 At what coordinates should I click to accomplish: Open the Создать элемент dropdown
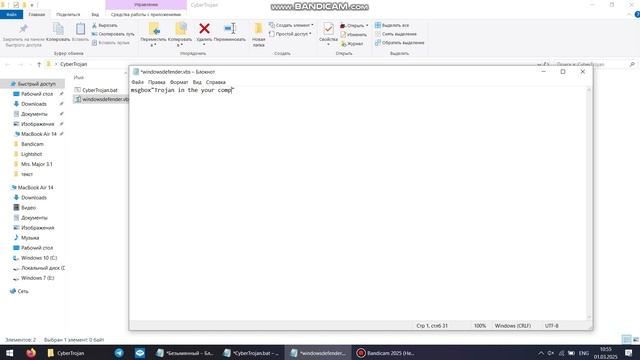pos(291,25)
